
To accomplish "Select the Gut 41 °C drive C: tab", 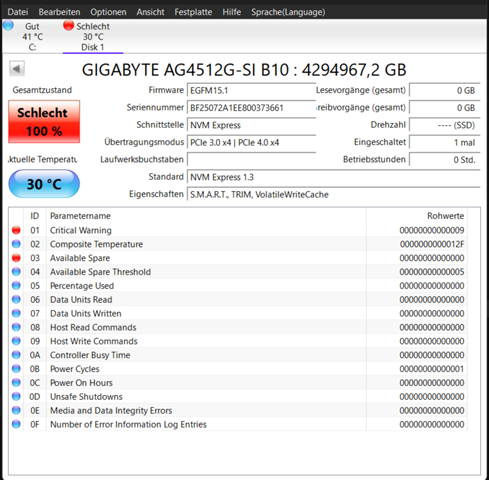I will [x=32, y=36].
